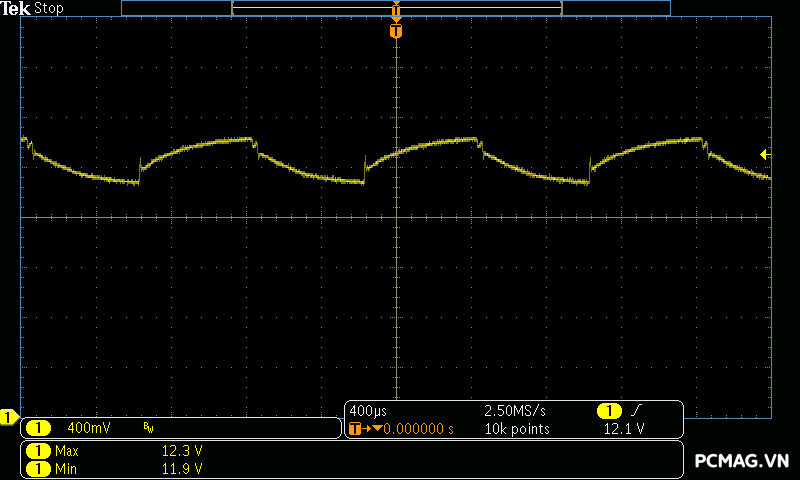
Task: Click the 10k points record length
Action: click(516, 429)
